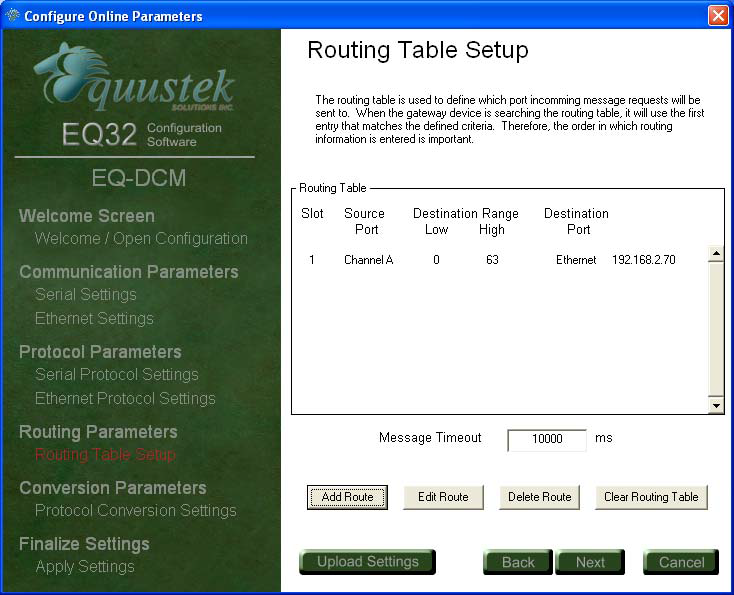
Task: Click 'Finalize Settings' sidebar heading
Action: [84, 544]
